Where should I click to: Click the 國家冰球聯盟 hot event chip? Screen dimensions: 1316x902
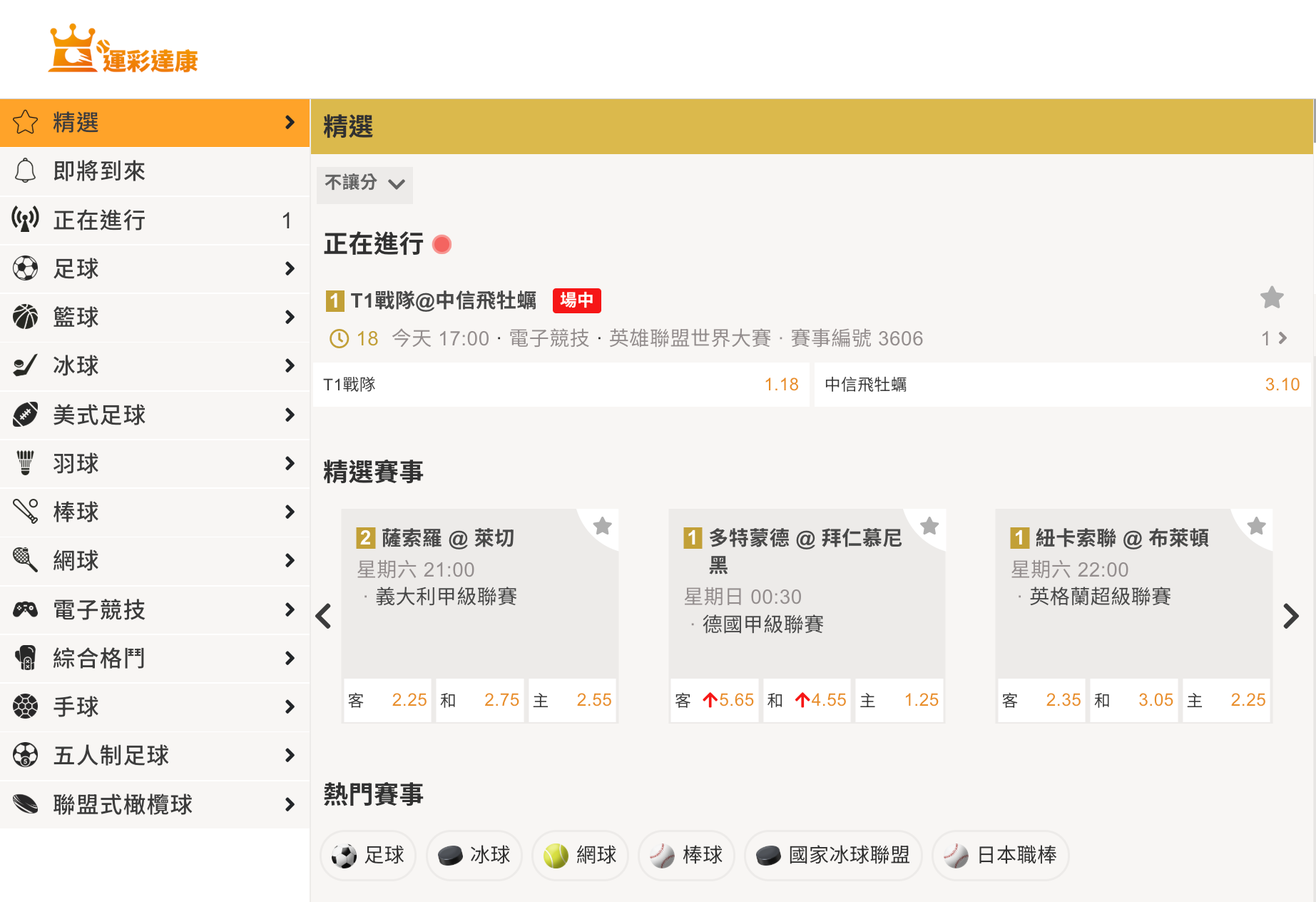coord(833,855)
